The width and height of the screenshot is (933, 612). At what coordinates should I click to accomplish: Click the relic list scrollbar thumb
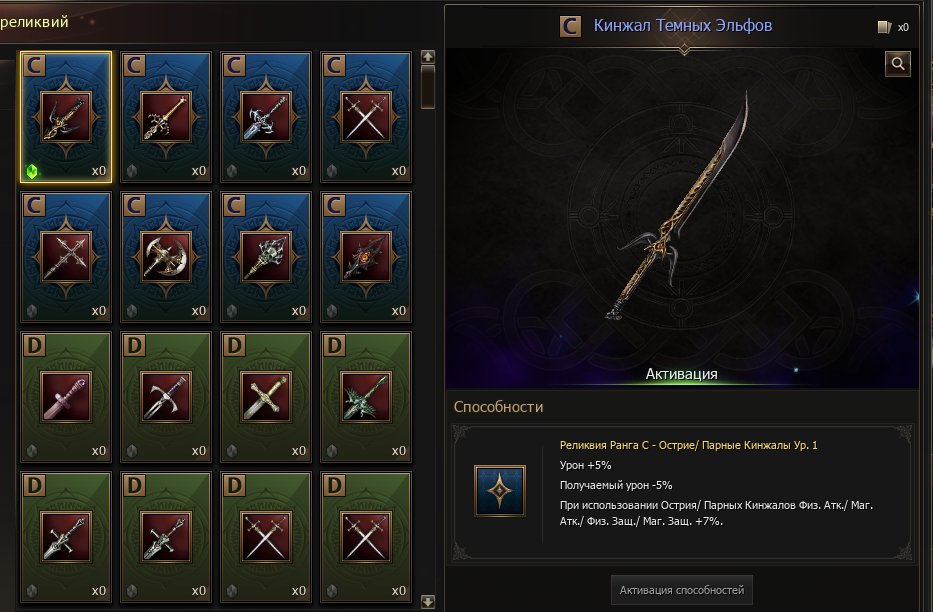[x=427, y=87]
